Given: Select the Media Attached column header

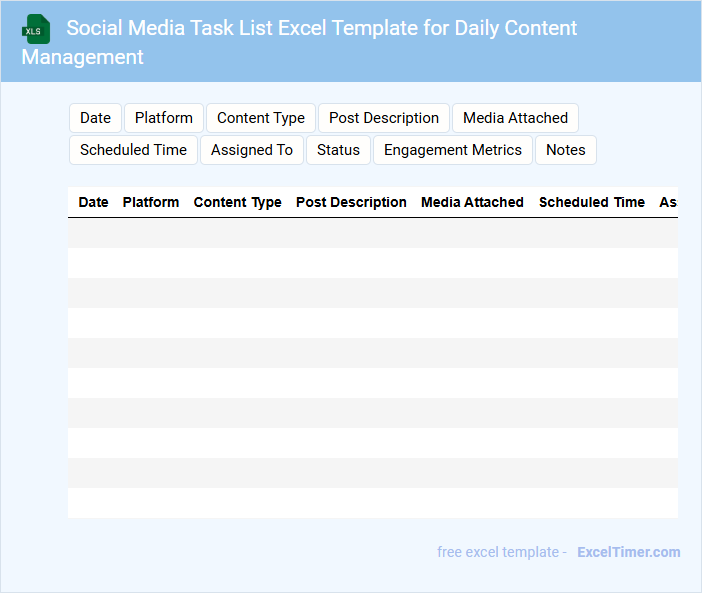Looking at the screenshot, I should (x=472, y=202).
